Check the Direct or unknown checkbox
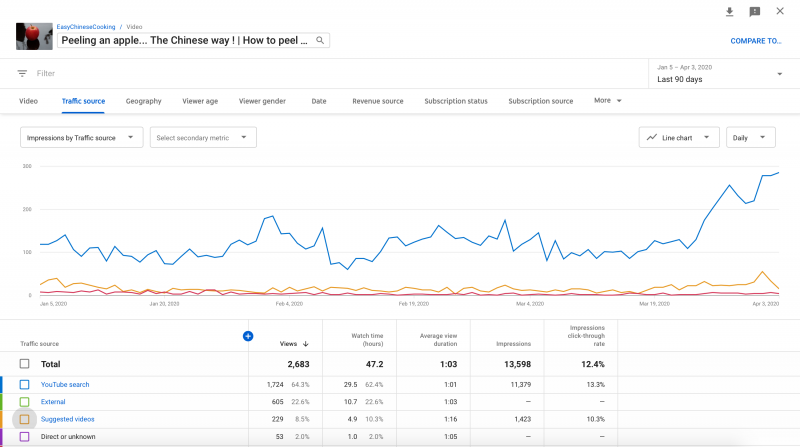The height and width of the screenshot is (447, 800). (25, 436)
